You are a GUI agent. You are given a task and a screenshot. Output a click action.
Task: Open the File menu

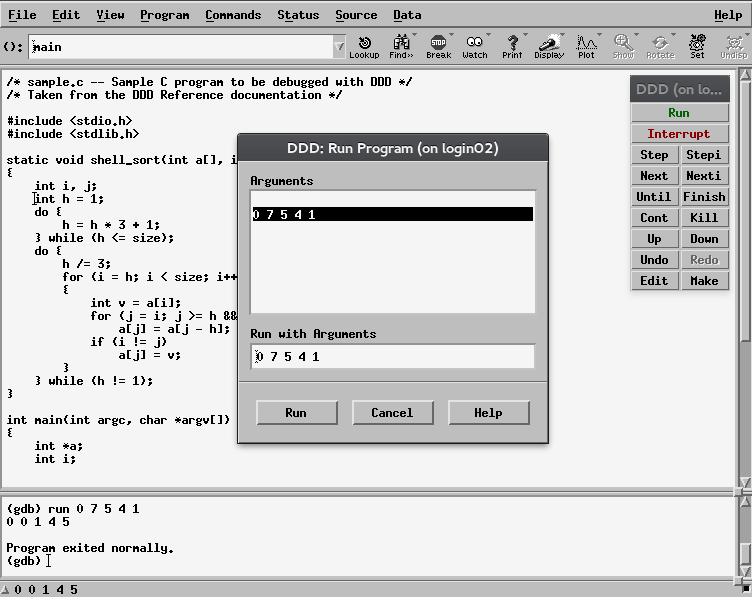click(22, 15)
